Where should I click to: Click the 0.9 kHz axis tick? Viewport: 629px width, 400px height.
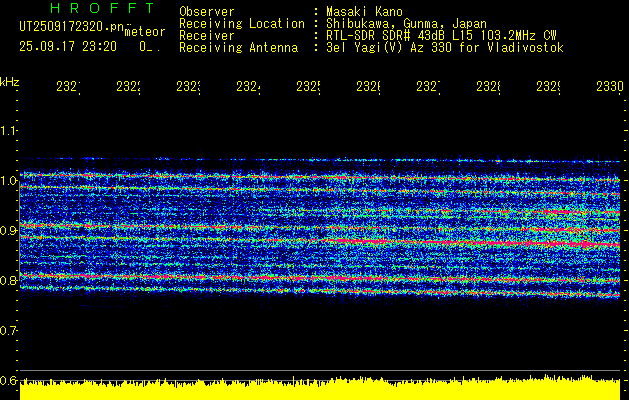8,231
